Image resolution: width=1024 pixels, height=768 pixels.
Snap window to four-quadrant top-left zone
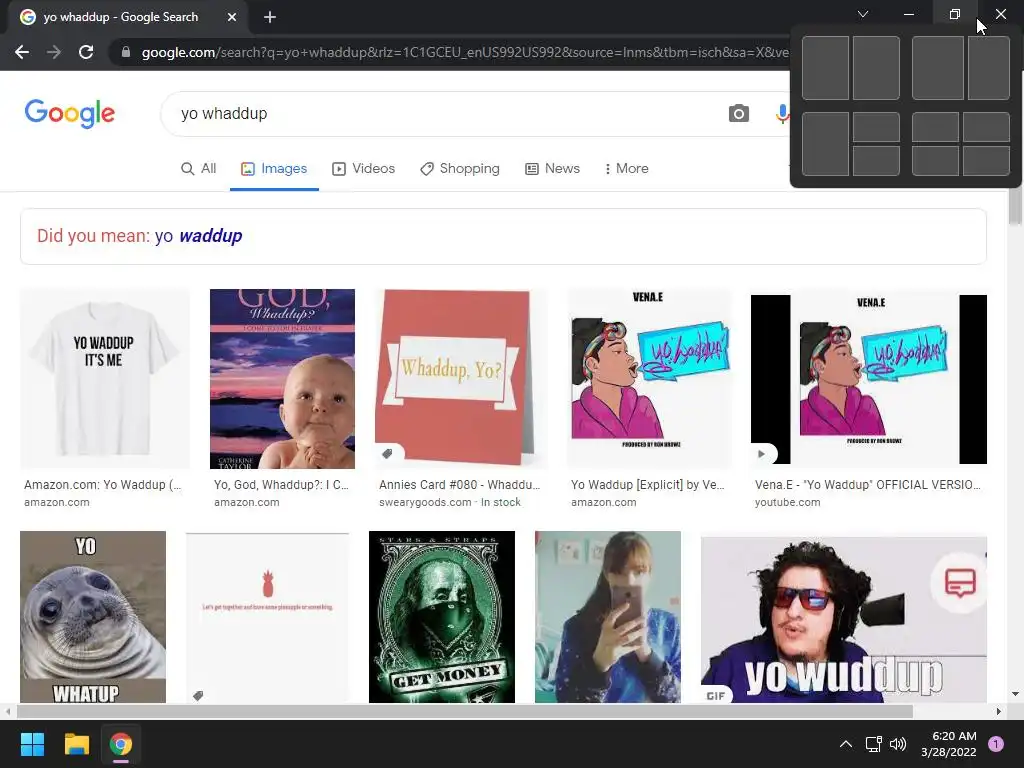tap(935, 127)
